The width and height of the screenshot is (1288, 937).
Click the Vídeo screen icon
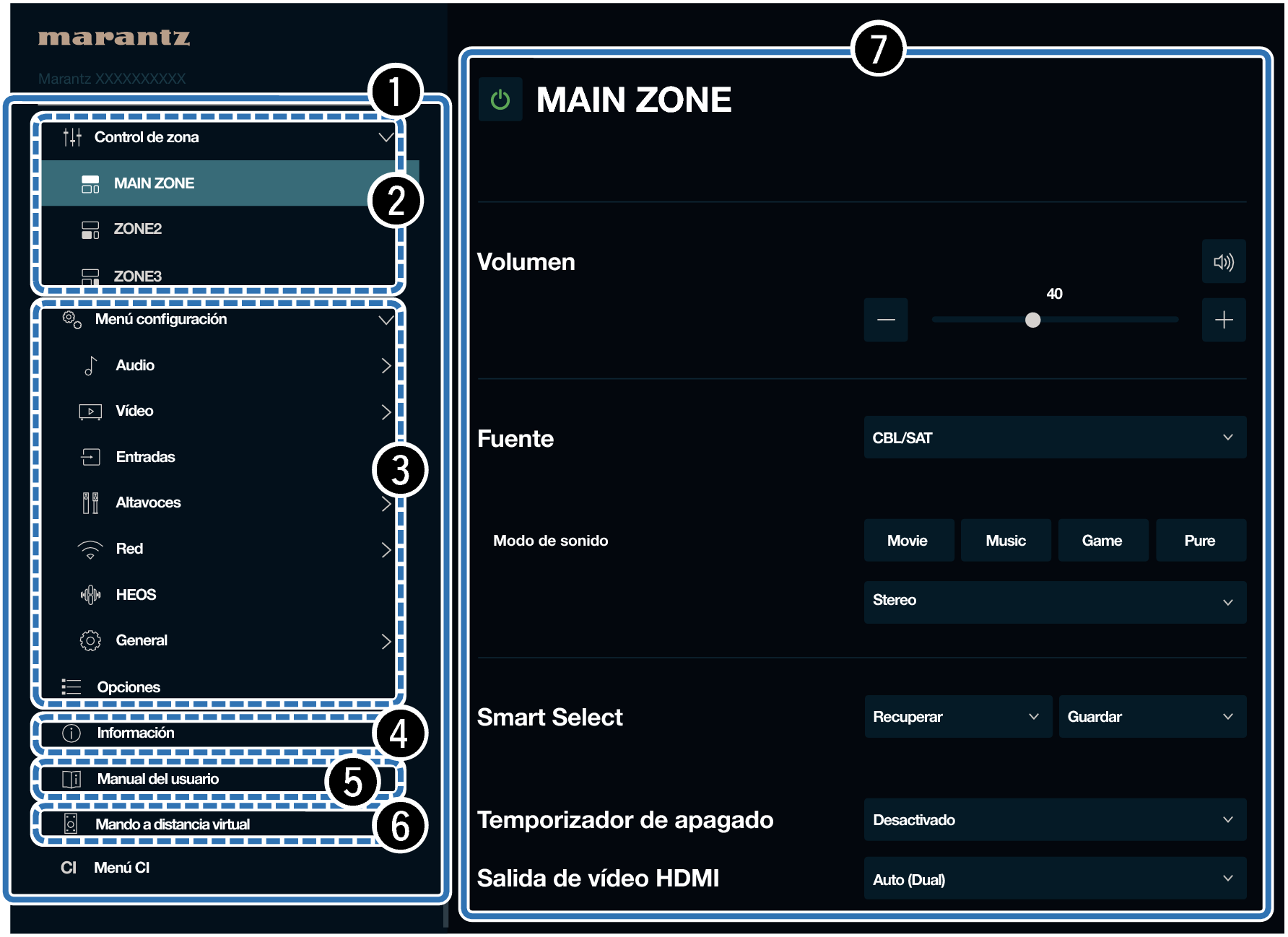coord(90,411)
